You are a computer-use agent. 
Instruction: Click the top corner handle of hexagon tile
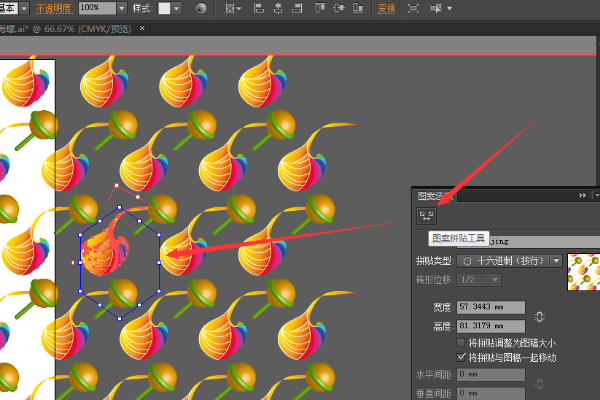tap(119, 207)
